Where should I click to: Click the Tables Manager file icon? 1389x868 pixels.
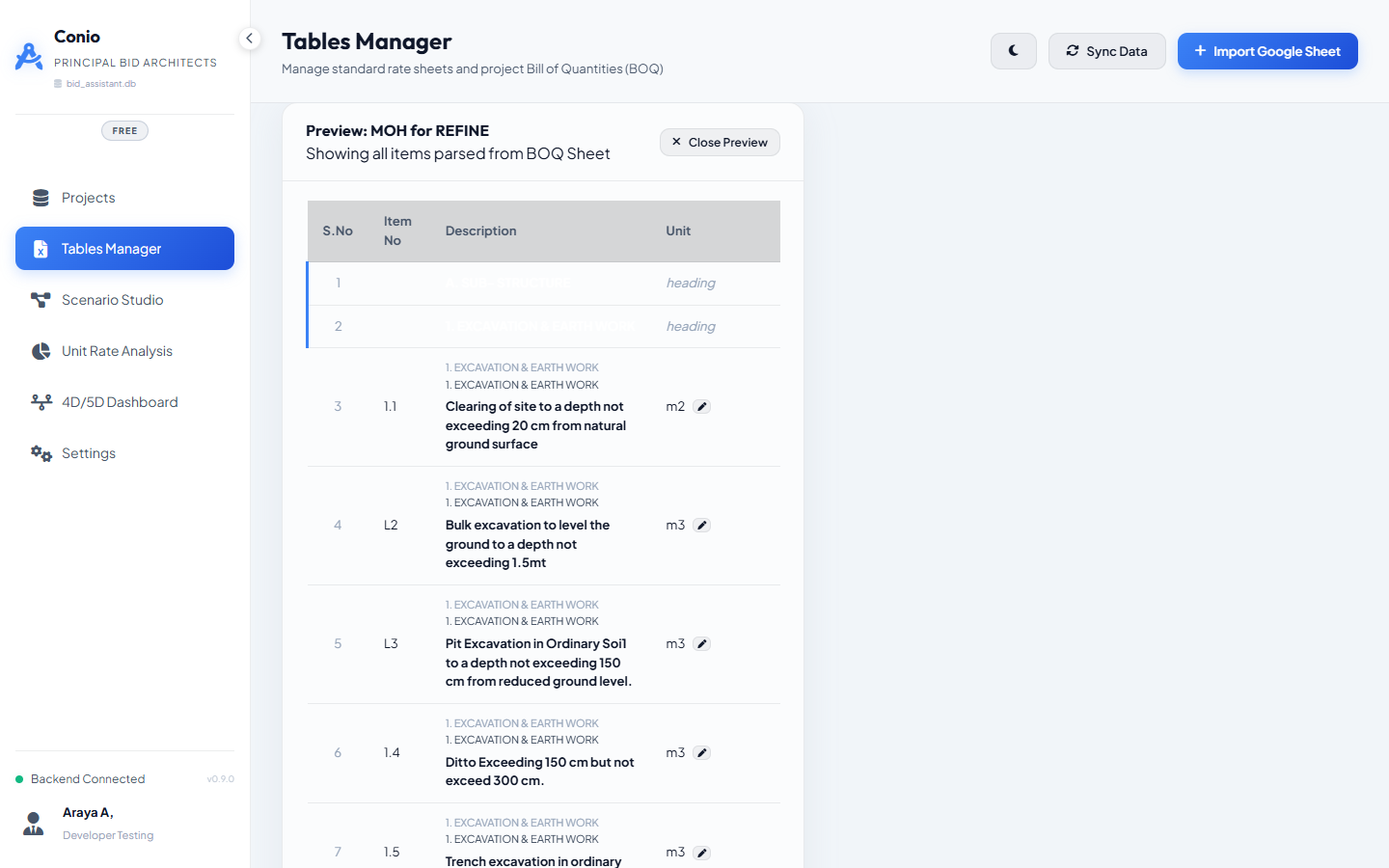pos(41,249)
